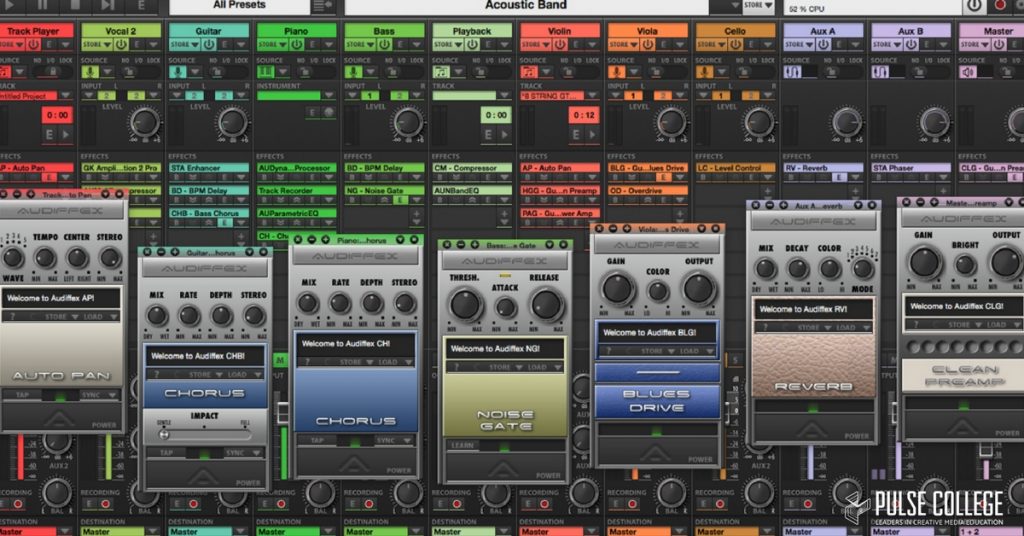Select the Track Recorder effect on Piano

(296, 191)
